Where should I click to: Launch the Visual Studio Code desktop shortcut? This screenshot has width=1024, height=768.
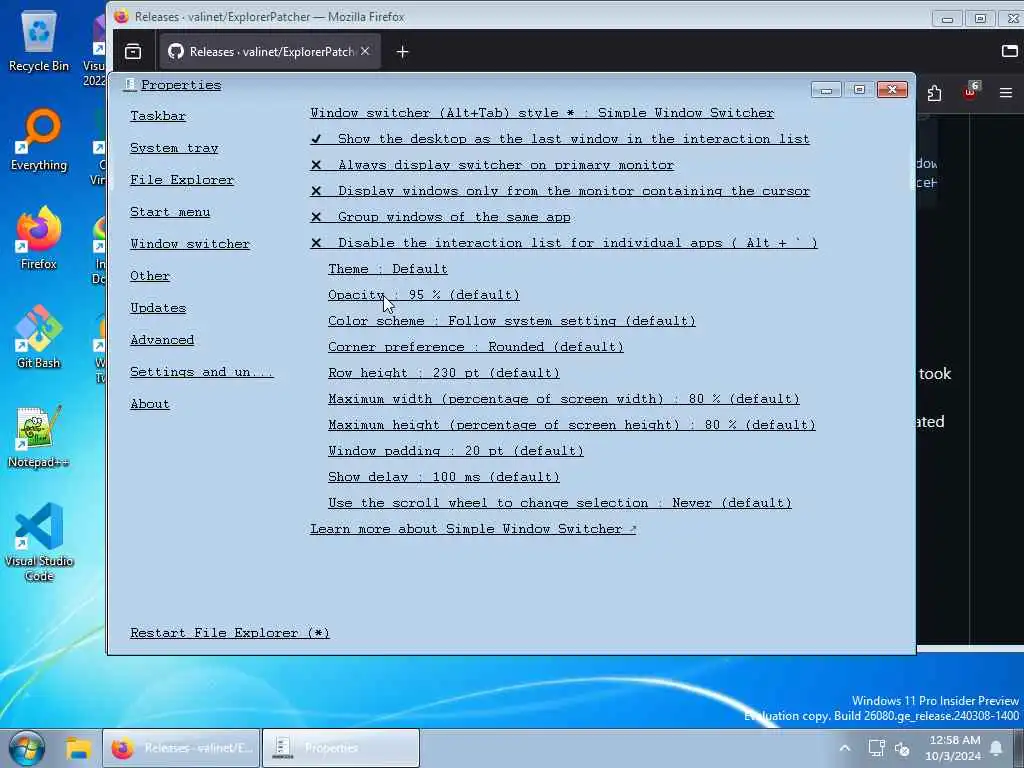pyautogui.click(x=39, y=542)
